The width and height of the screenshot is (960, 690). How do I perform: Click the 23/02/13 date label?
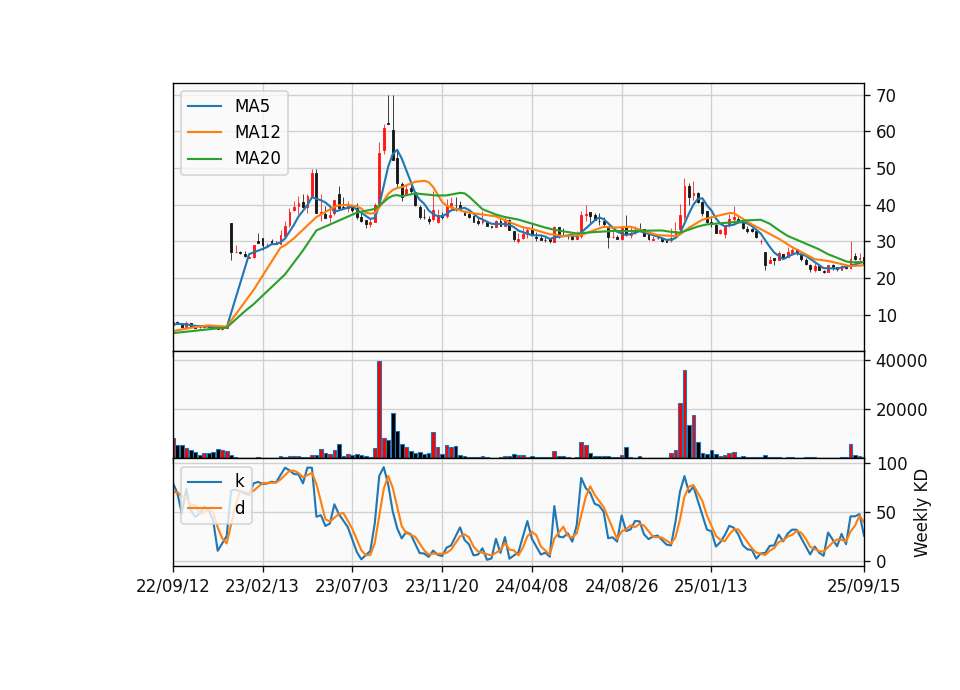click(x=262, y=586)
